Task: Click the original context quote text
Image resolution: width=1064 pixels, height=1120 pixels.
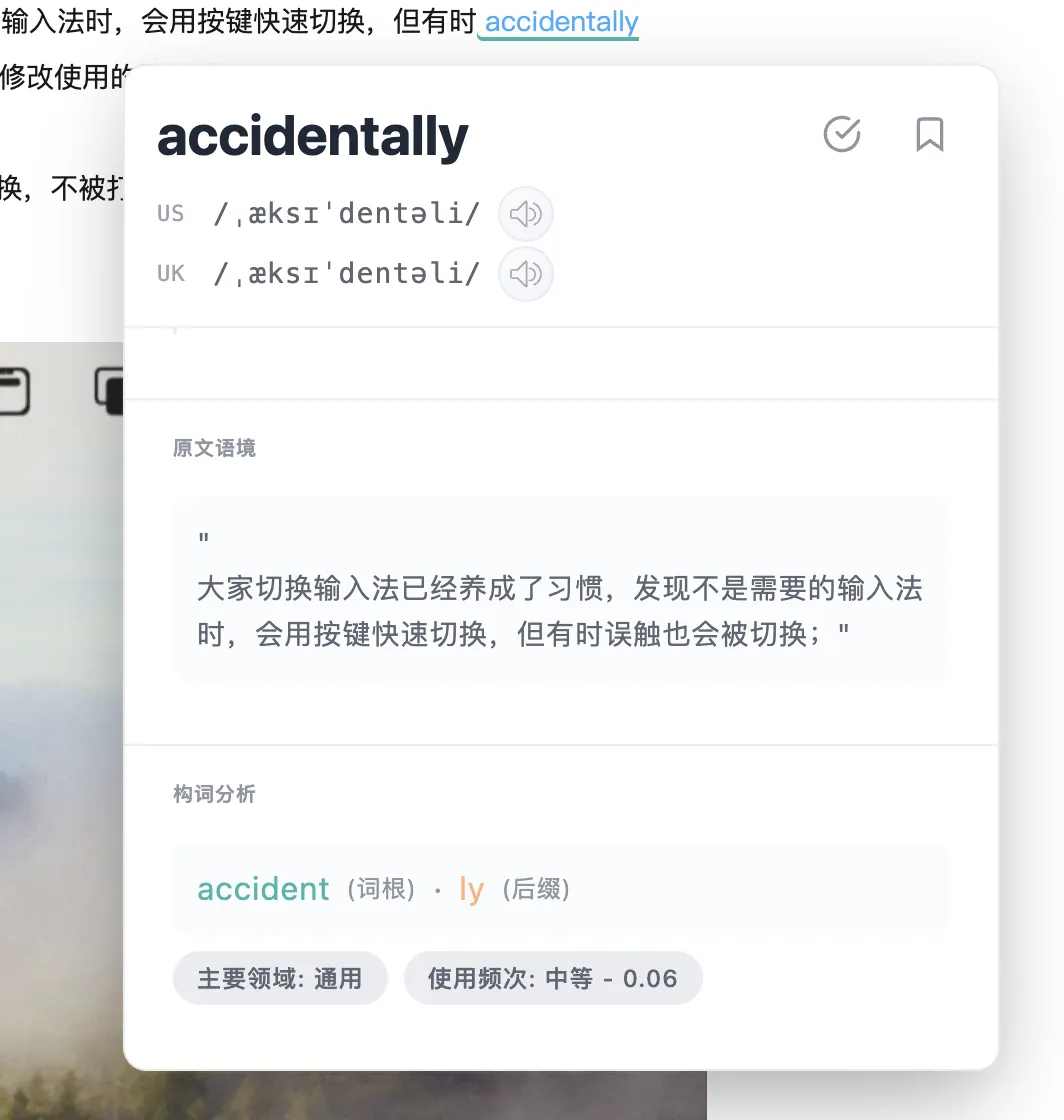Action: pyautogui.click(x=561, y=611)
